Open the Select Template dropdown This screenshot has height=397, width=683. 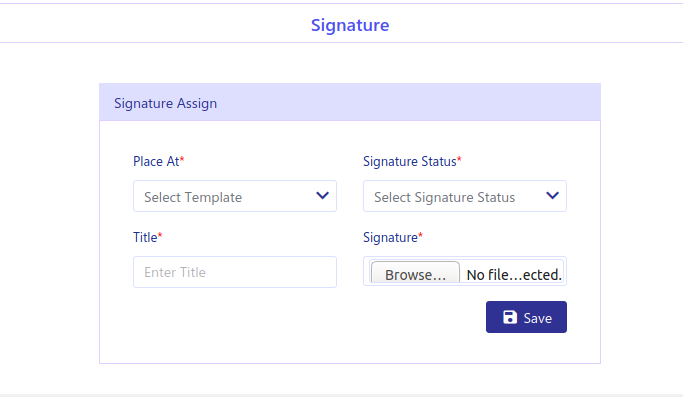click(x=235, y=196)
